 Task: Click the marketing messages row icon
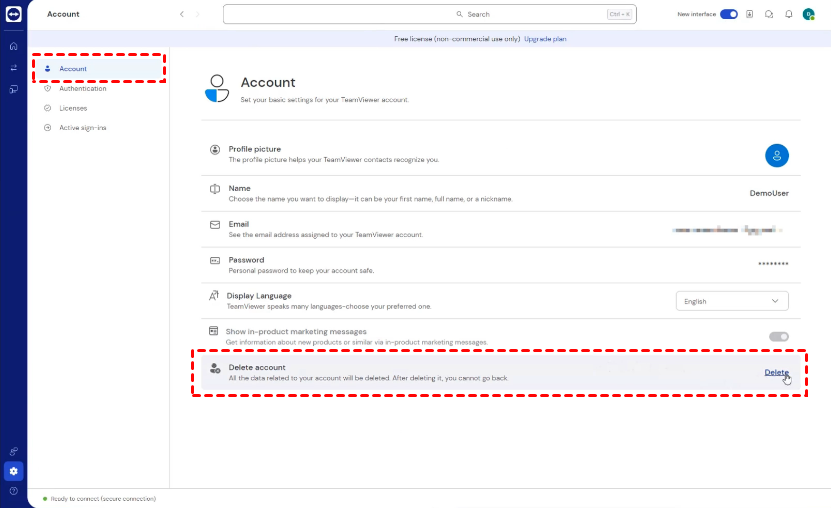tap(214, 331)
